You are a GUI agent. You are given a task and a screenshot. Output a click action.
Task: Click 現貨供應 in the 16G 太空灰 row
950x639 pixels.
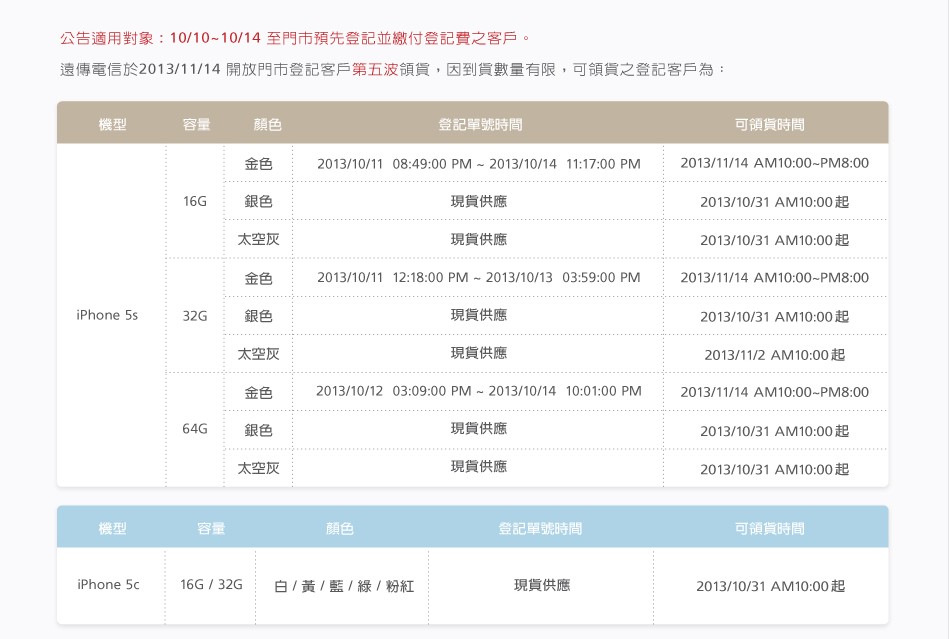[x=479, y=239]
